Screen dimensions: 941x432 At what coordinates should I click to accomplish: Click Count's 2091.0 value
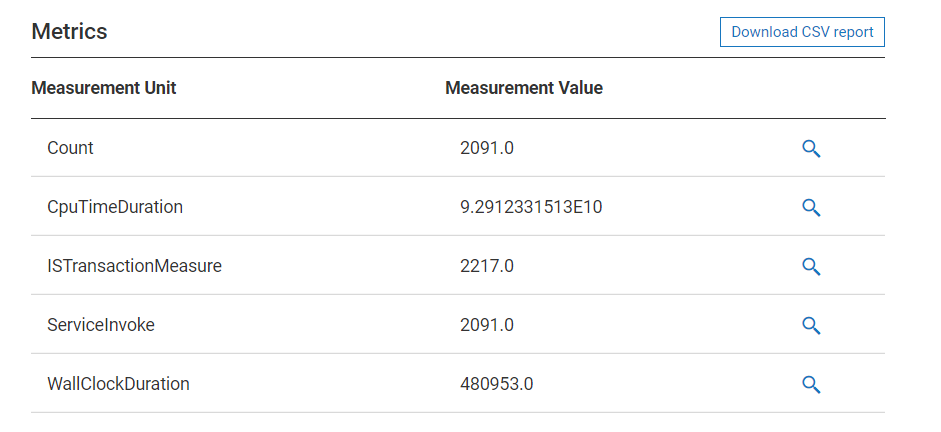pyautogui.click(x=487, y=148)
